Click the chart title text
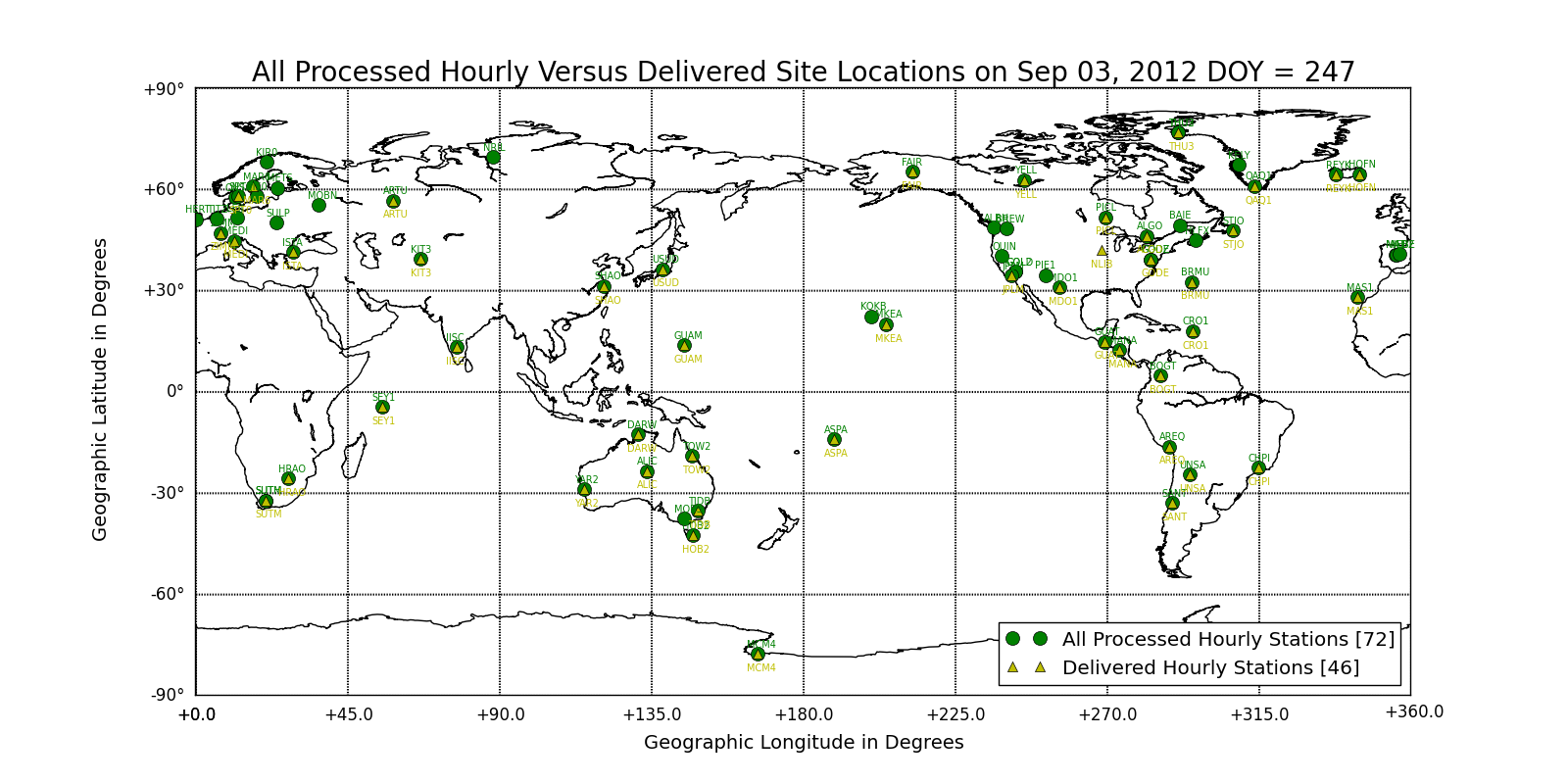The image size is (1568, 784). (x=803, y=73)
